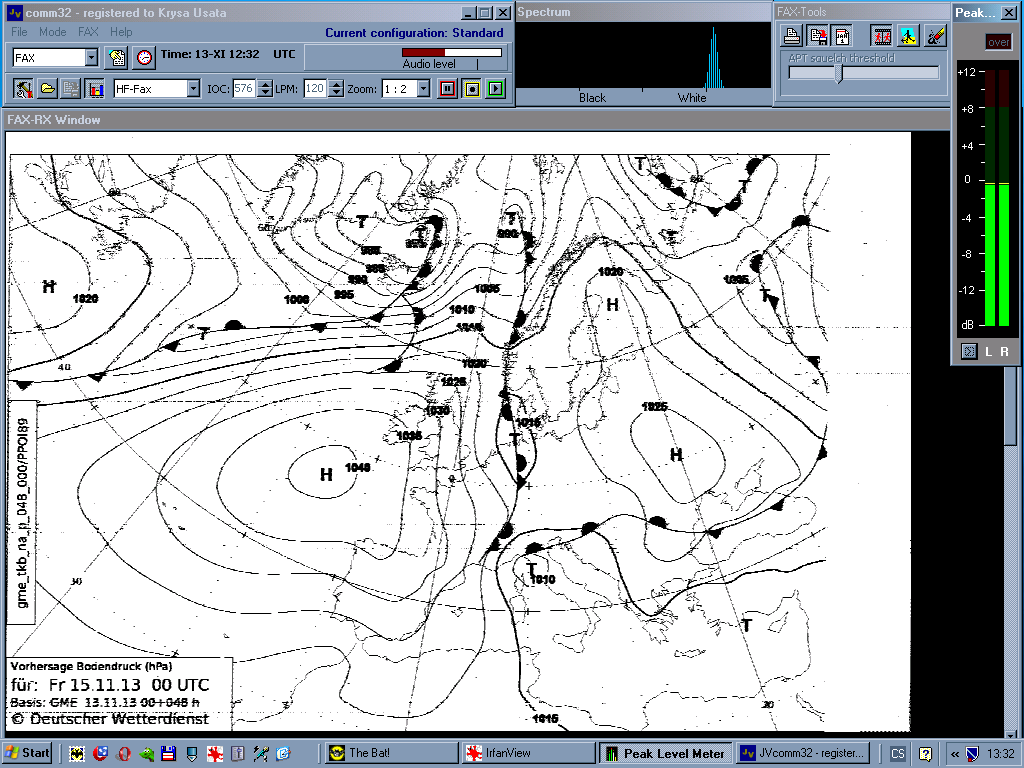Viewport: 1024px width, 768px height.
Task: Click the Spectrum display panel
Action: [643, 56]
